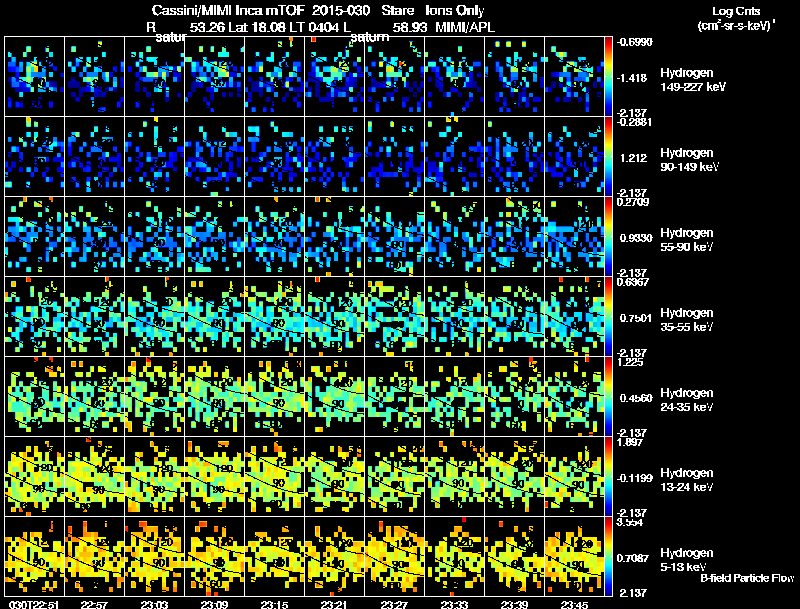
Task: Click the 'Log Cnts' scale heading
Action: pyautogui.click(x=736, y=11)
